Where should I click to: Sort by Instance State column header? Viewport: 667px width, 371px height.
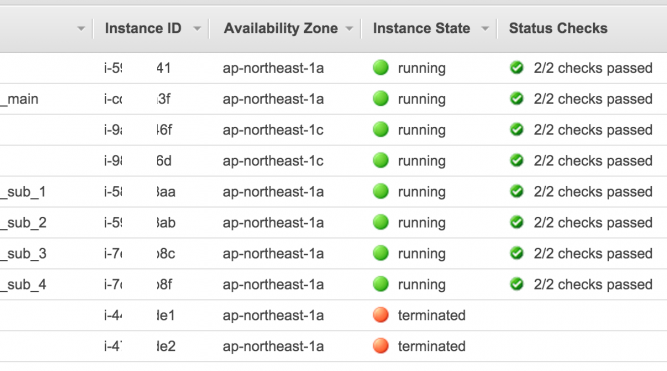pos(422,29)
